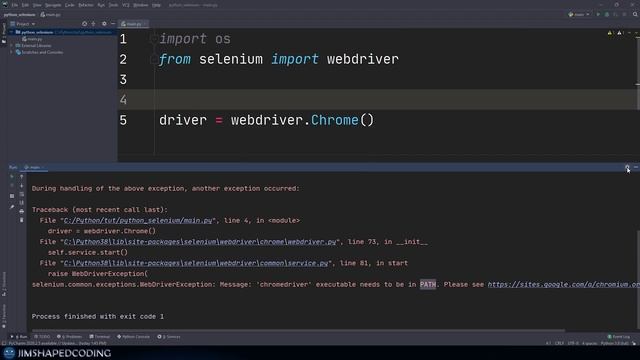Open the Run tool window tab at bottom
The image size is (640, 360).
coord(19,337)
